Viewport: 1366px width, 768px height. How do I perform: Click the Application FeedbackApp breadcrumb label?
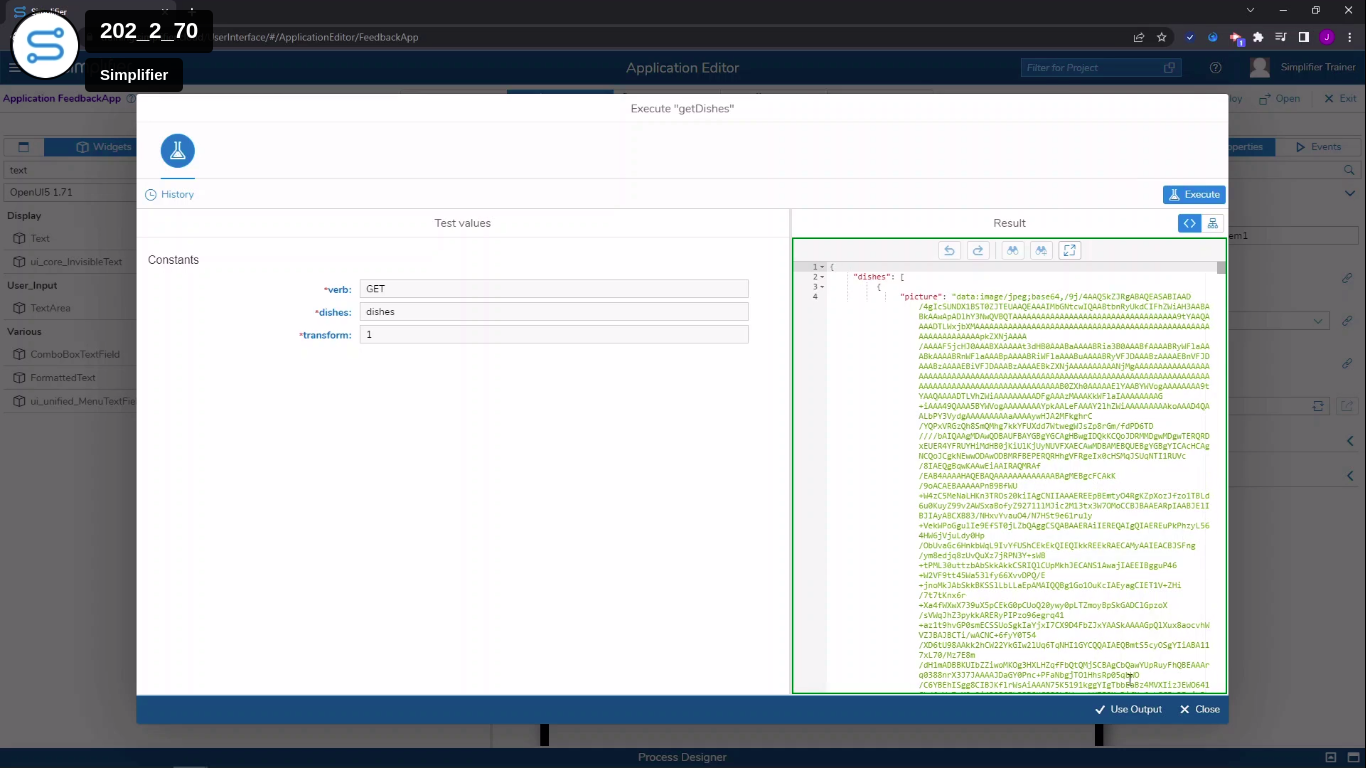[x=62, y=99]
